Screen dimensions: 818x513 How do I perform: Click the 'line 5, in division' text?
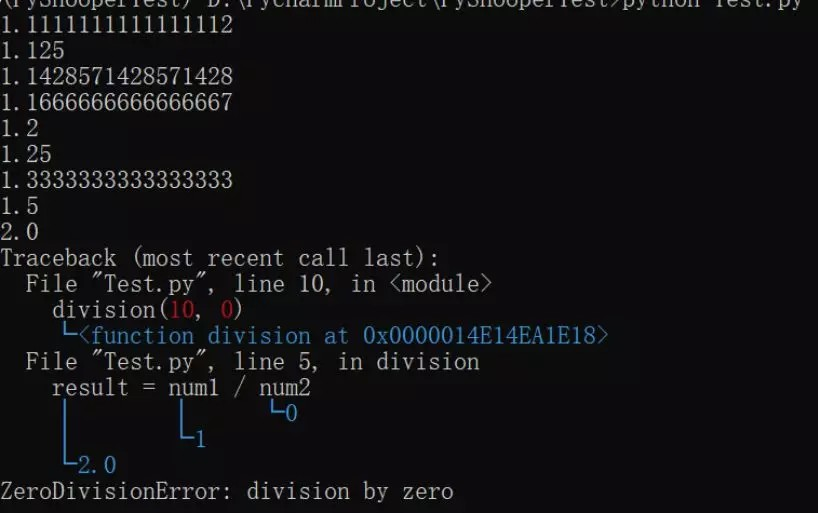pos(356,362)
